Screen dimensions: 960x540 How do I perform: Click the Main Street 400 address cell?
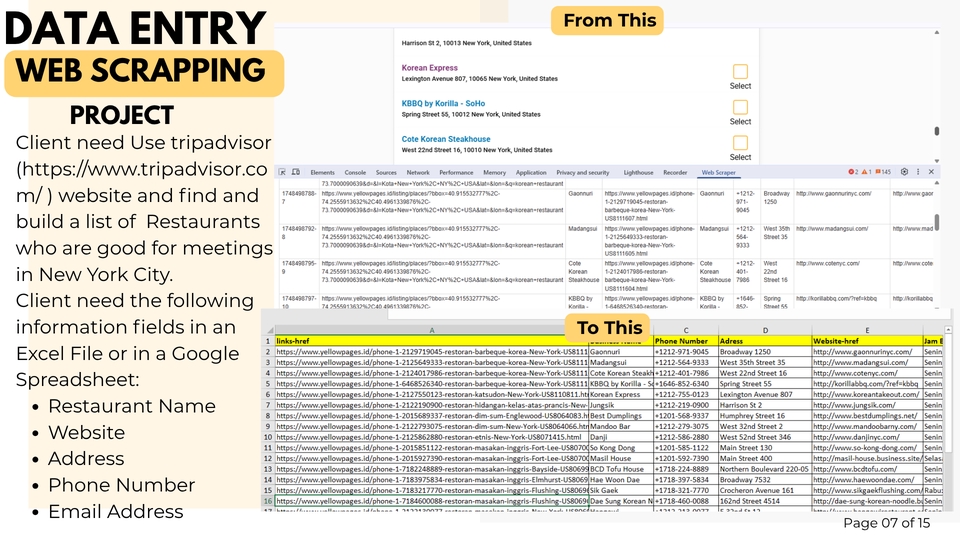coord(765,458)
